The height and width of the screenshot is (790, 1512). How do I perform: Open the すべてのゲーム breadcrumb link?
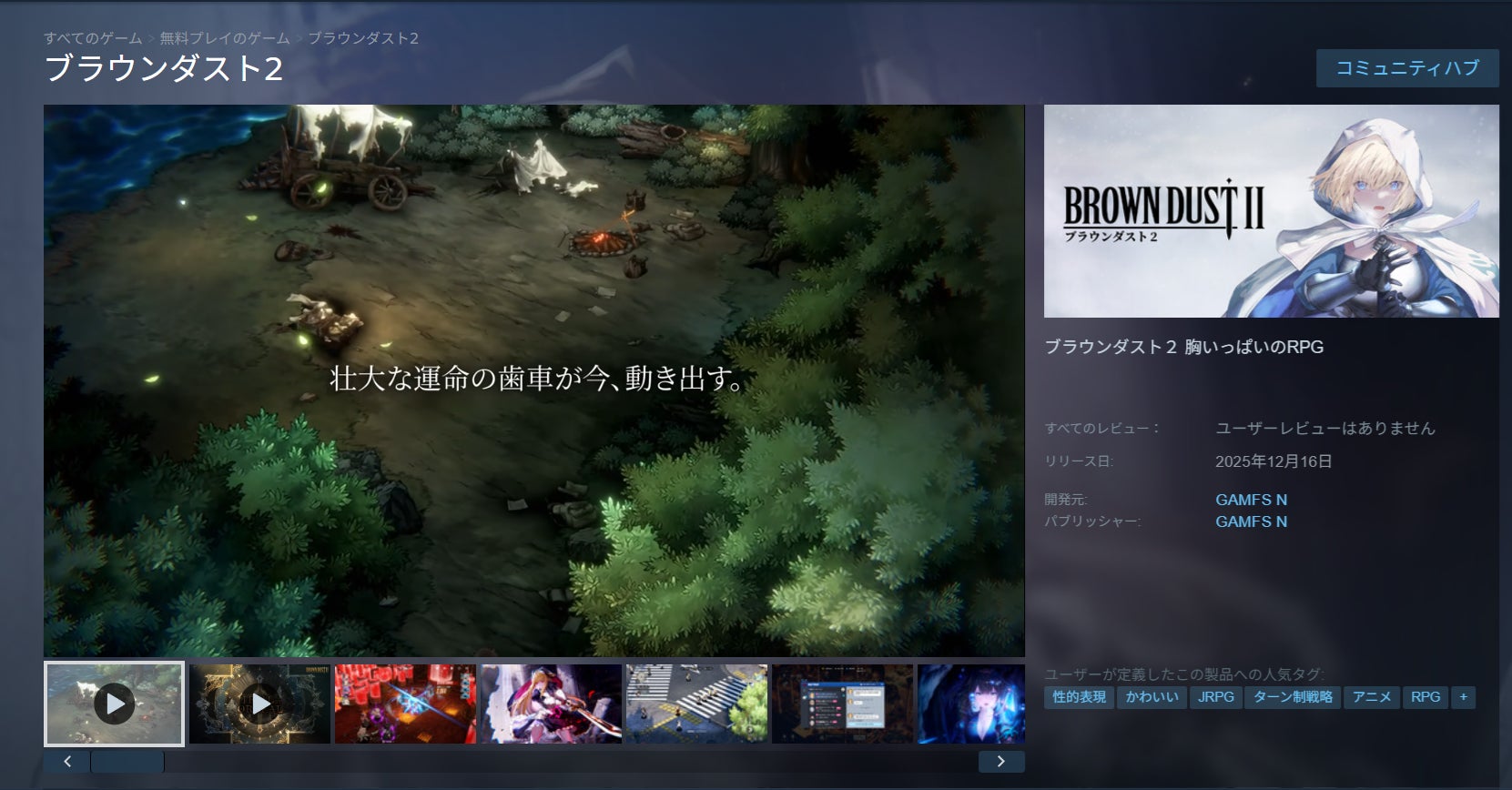[x=93, y=38]
